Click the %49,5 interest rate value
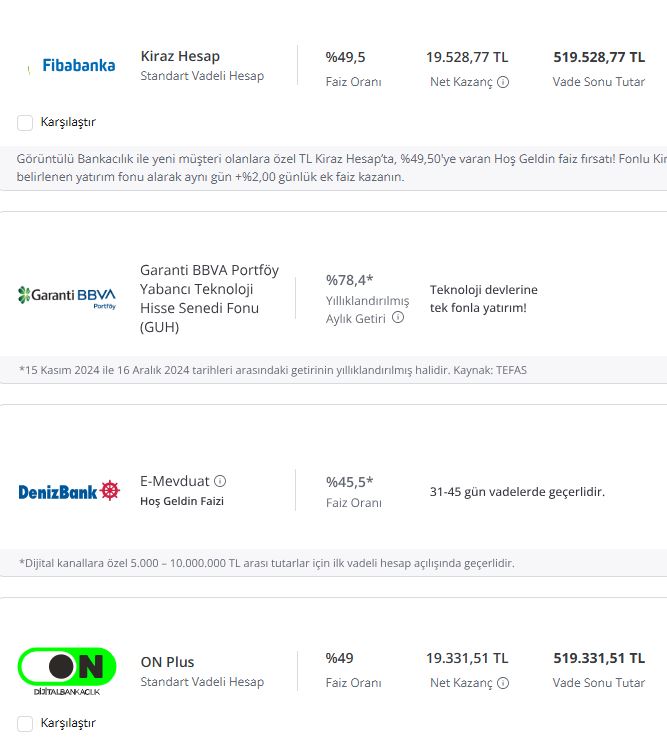The width and height of the screenshot is (667, 740). pos(345,57)
